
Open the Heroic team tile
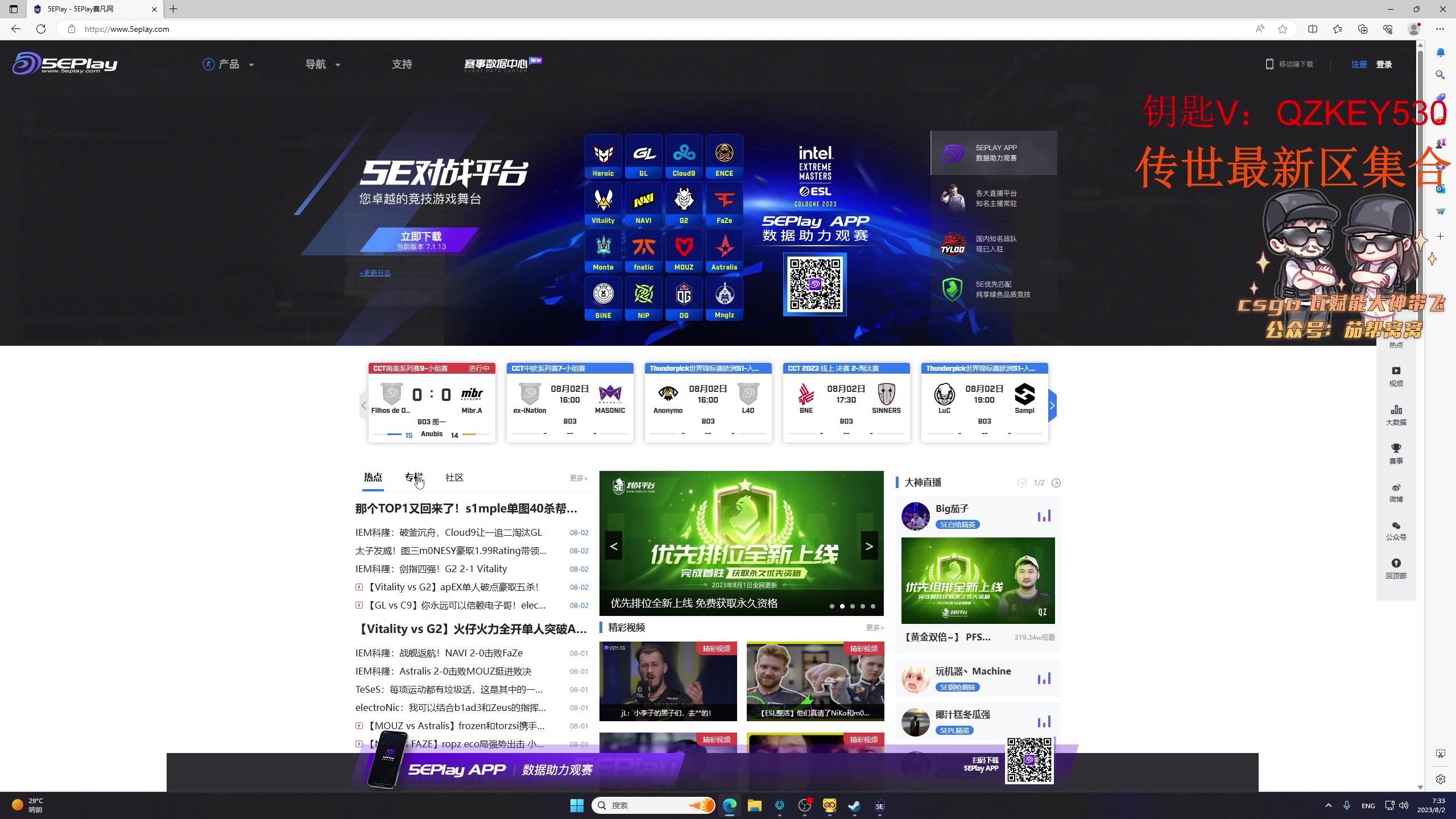click(603, 156)
